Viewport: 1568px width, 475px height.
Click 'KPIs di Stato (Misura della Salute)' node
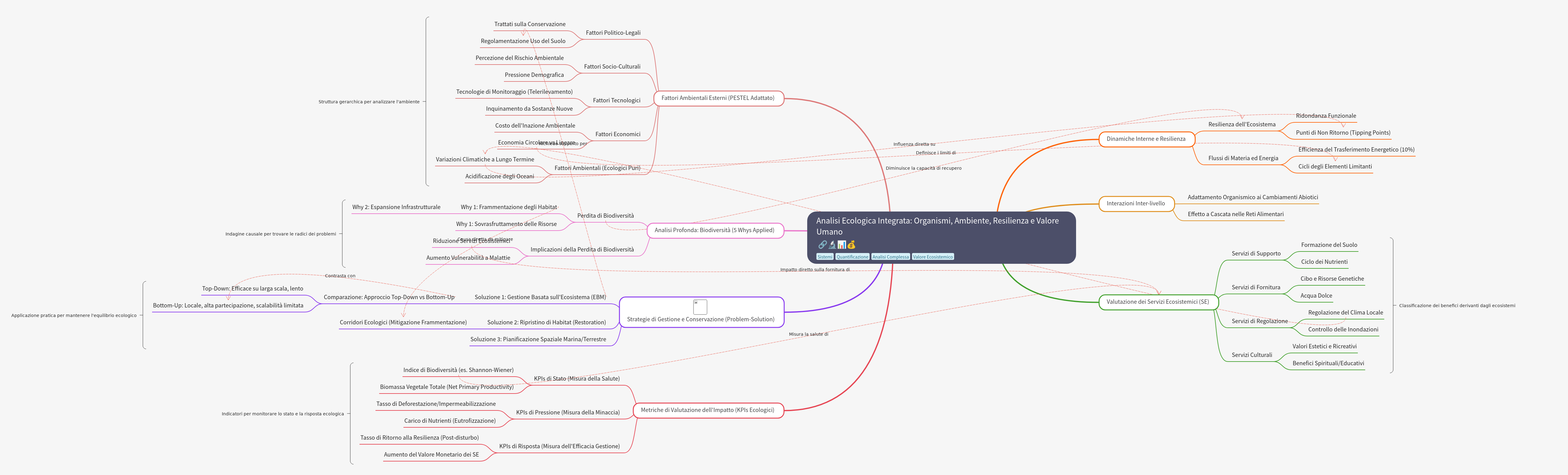[576, 379]
